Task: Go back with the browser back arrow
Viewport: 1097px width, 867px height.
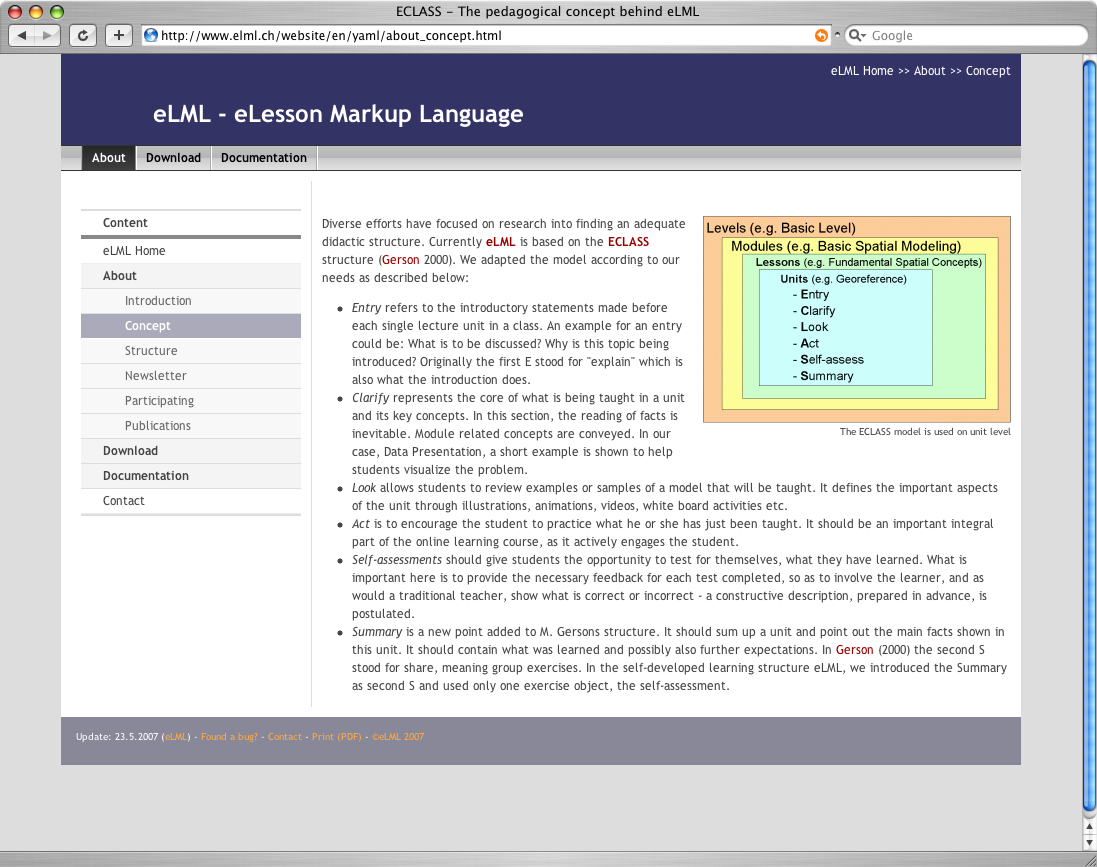Action: pyautogui.click(x=21, y=35)
